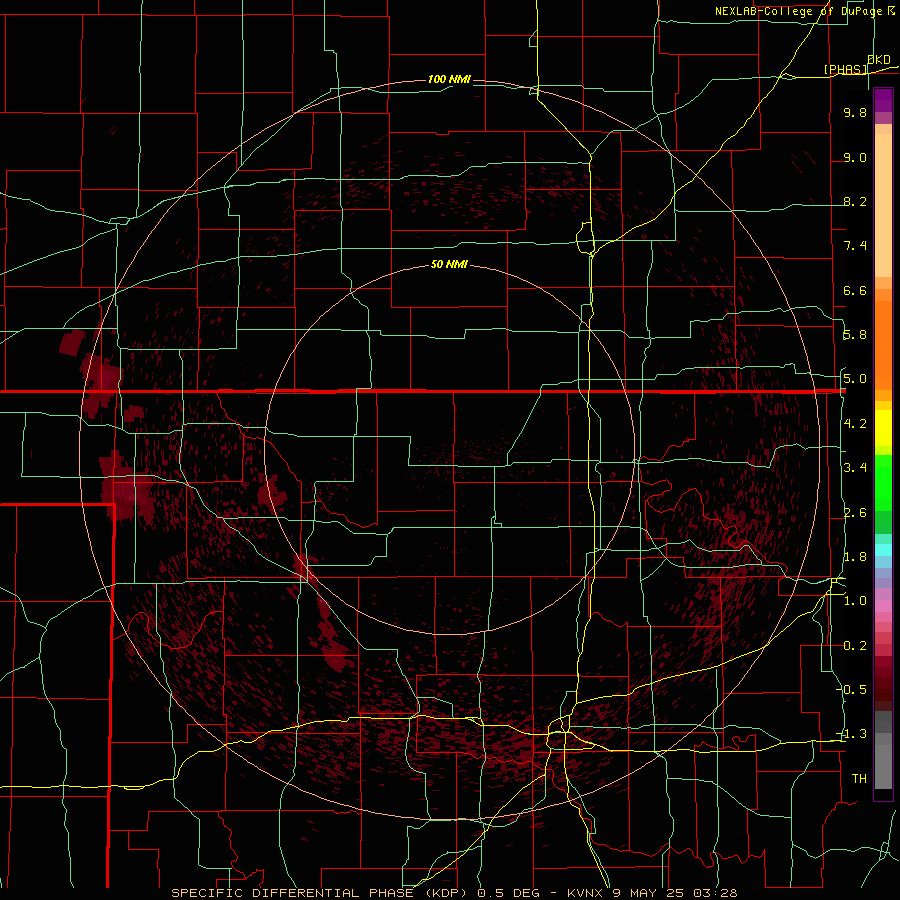Image resolution: width=900 pixels, height=900 pixels.
Task: Click the 1.0 legend value
Action: (855, 601)
